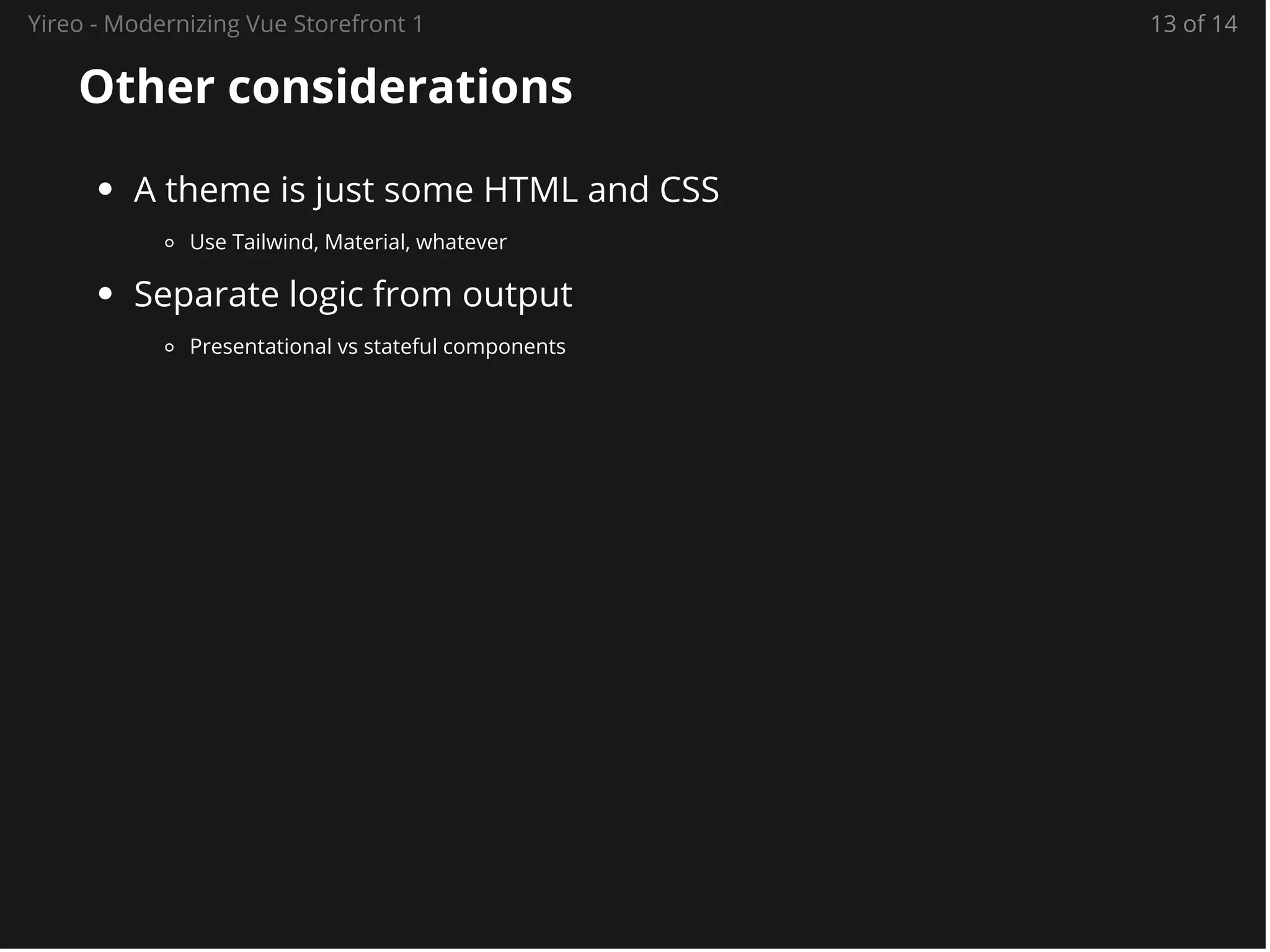Screen dimensions: 1270x952
Task: Click the "13 of 14" page counter
Action: (1193, 24)
